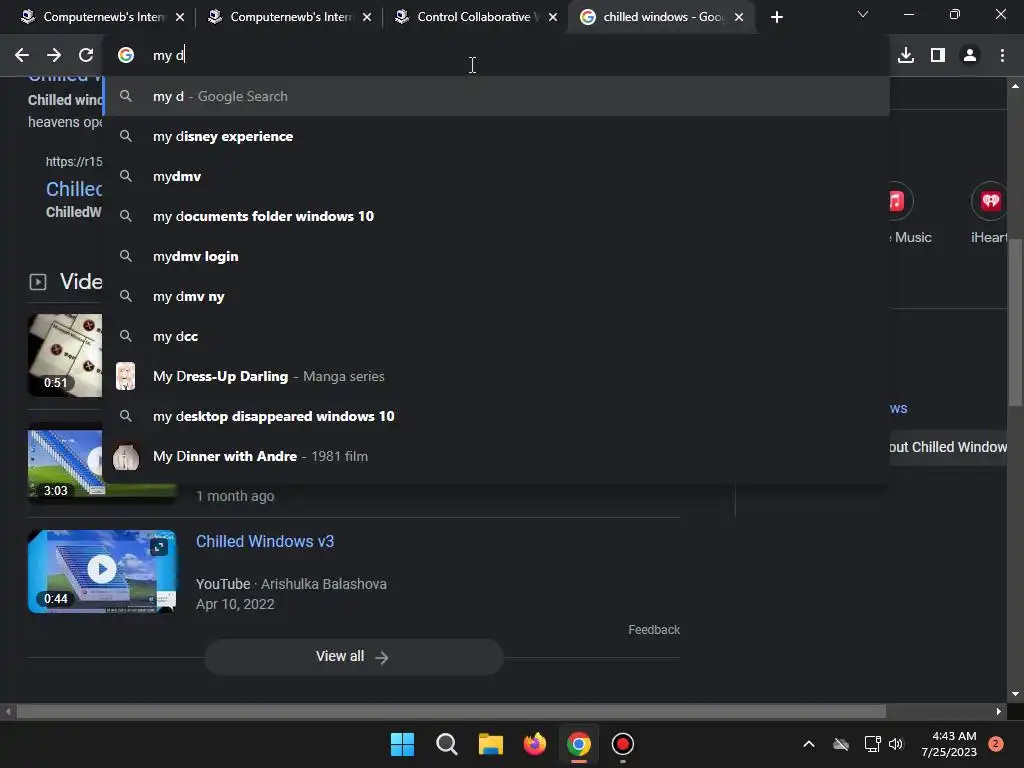1024x768 pixels.
Task: Open the clock showing 4:43 AM
Action: (x=949, y=744)
